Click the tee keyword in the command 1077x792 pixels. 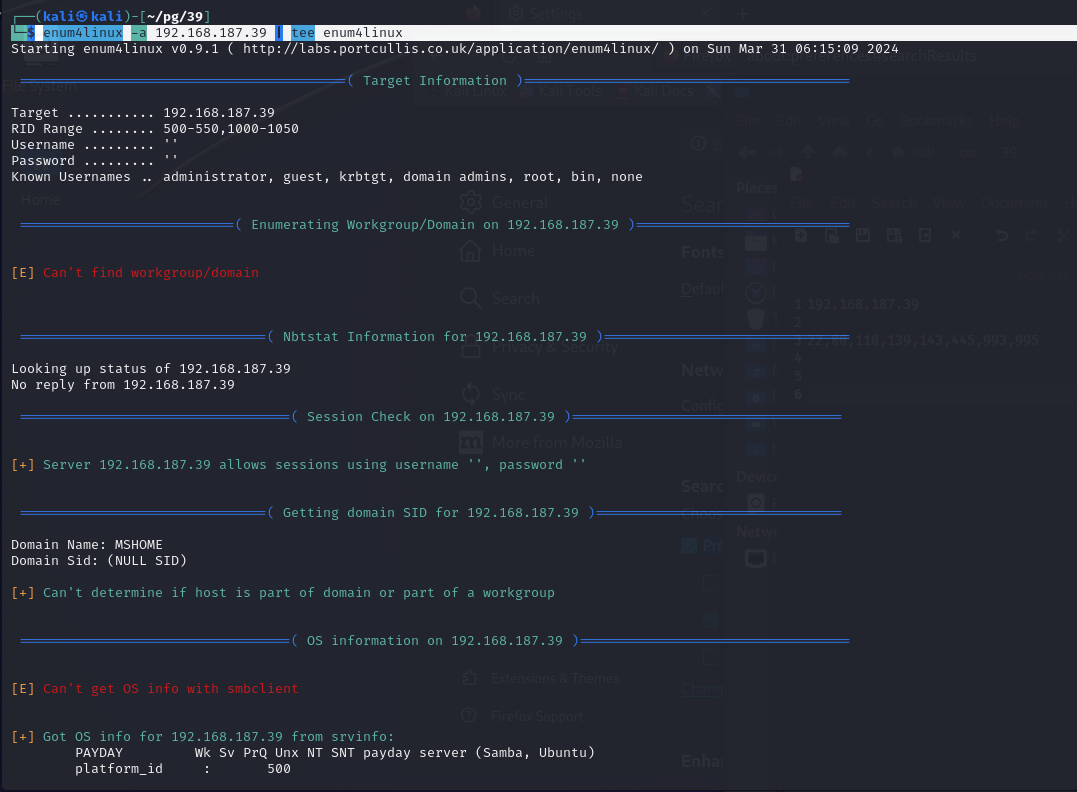[x=303, y=32]
